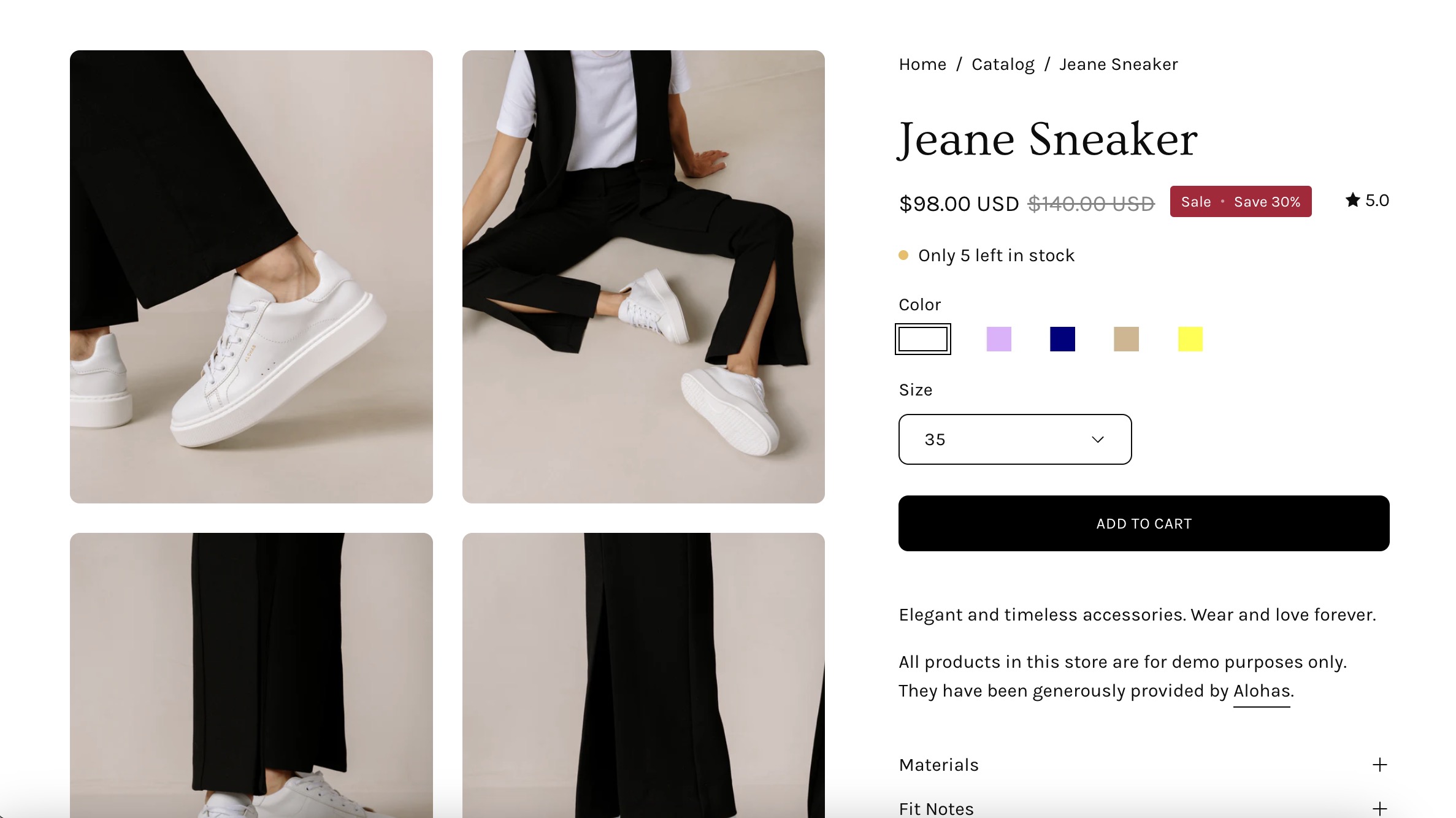Viewport: 1456px width, 818px height.
Task: Go to Home in breadcrumb
Action: click(x=922, y=64)
